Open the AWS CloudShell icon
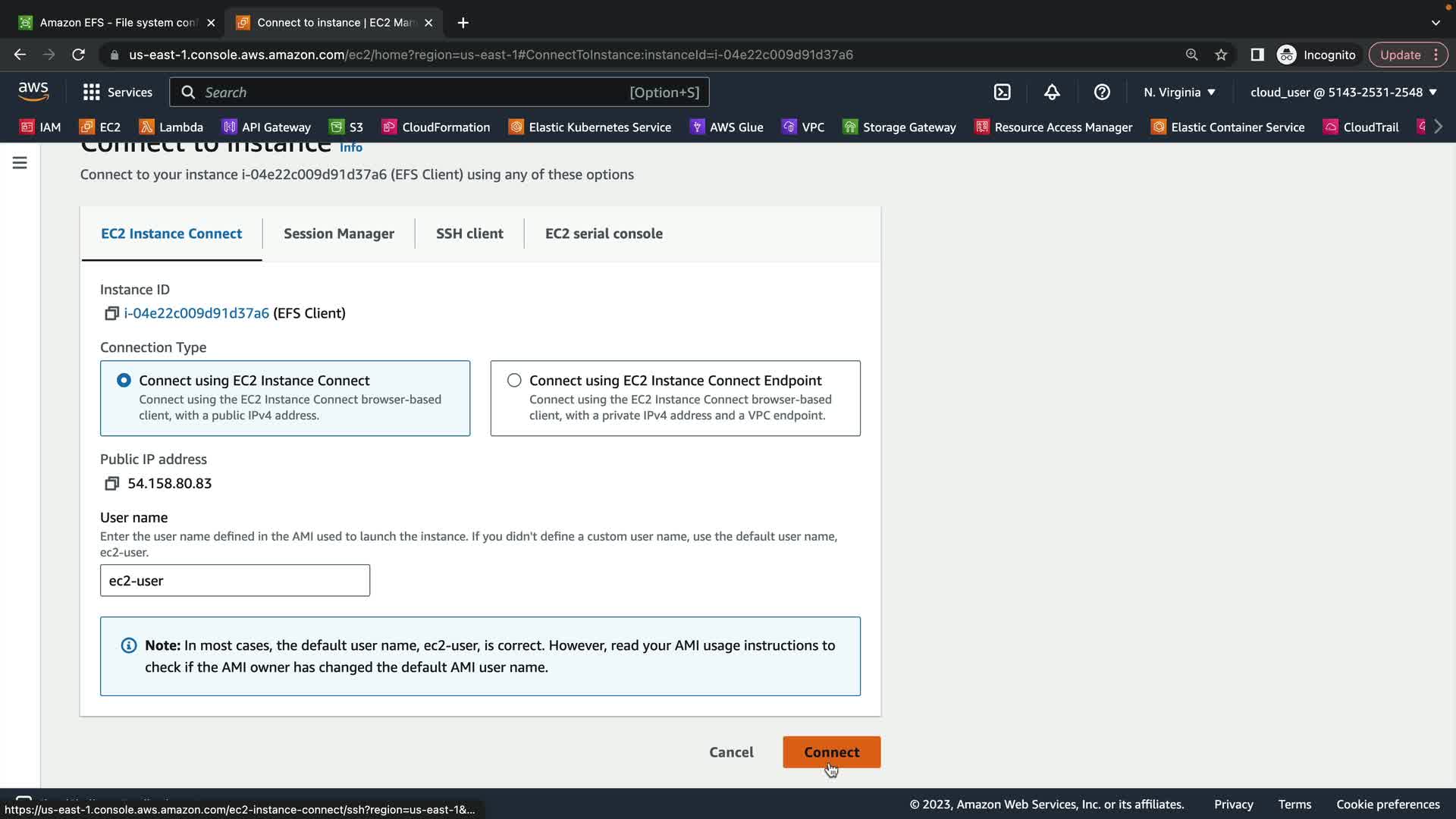Viewport: 1456px width, 819px height. [x=1002, y=92]
